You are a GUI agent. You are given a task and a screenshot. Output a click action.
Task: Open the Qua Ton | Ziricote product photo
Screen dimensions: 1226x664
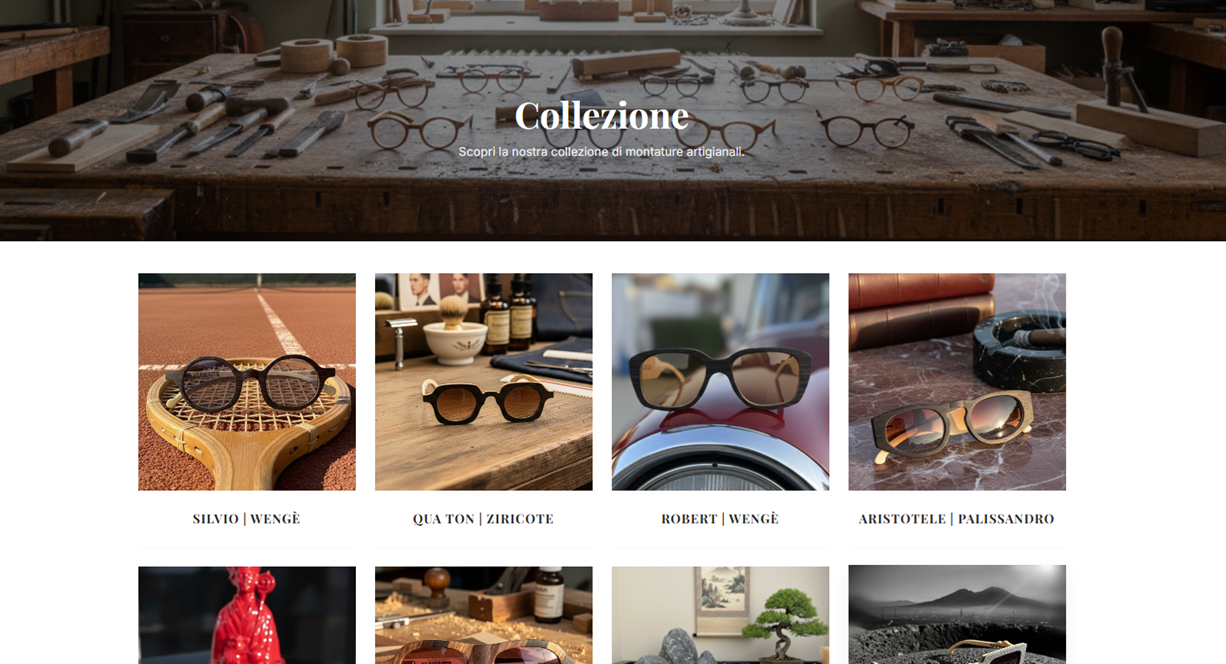[484, 382]
